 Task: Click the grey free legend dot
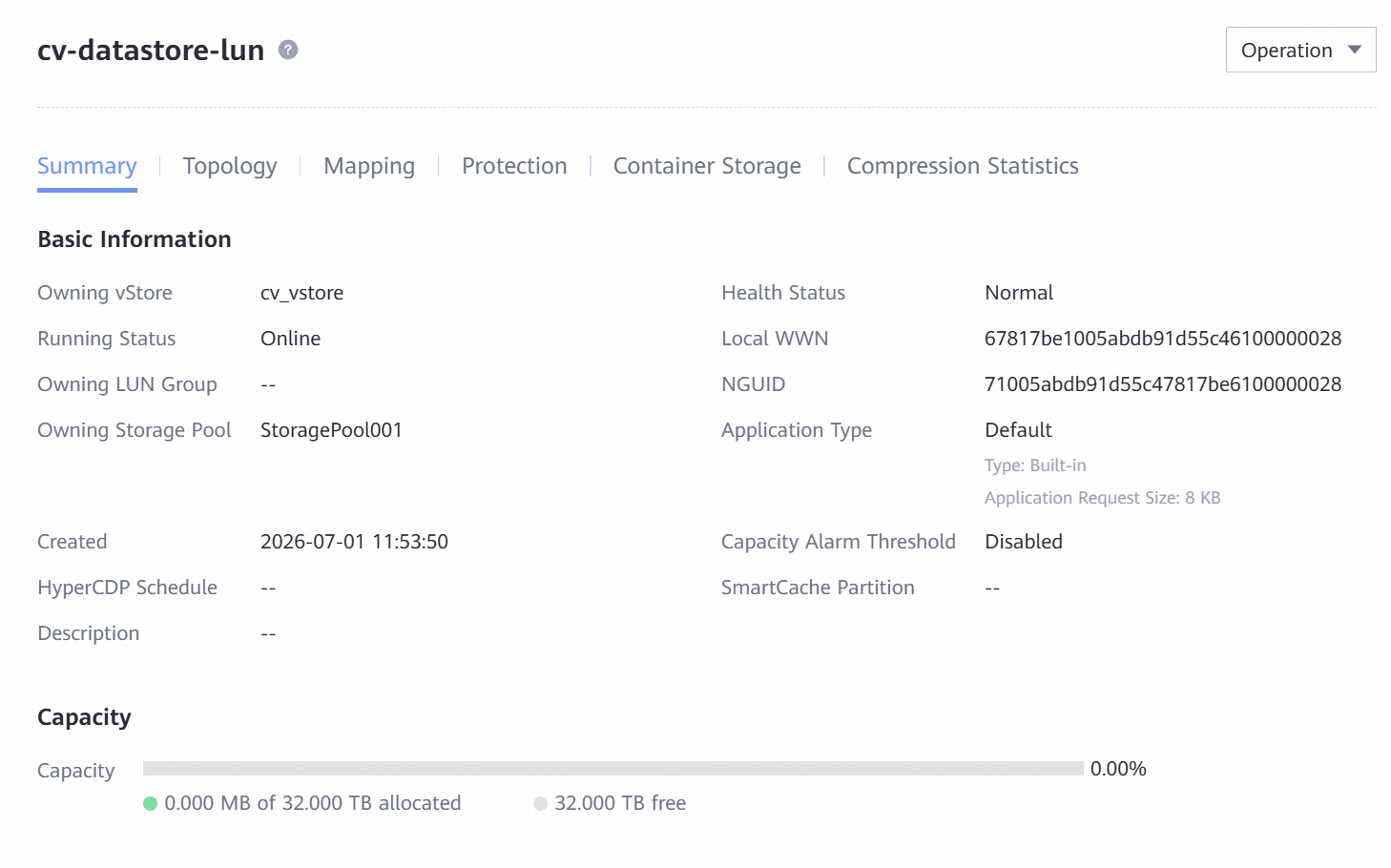(540, 803)
